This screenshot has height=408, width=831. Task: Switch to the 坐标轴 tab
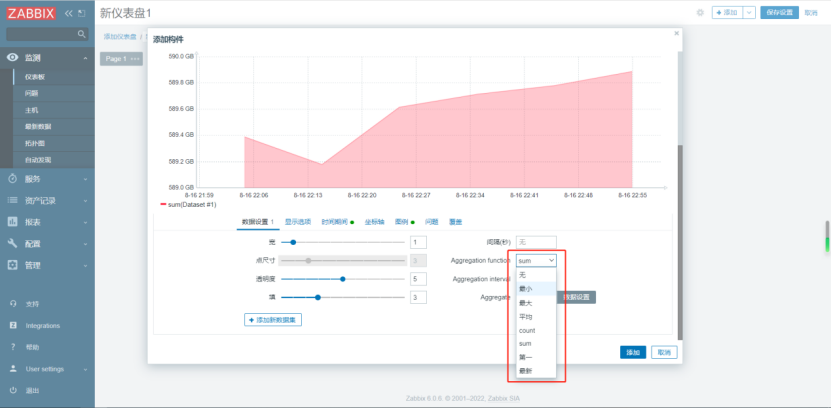coord(374,222)
